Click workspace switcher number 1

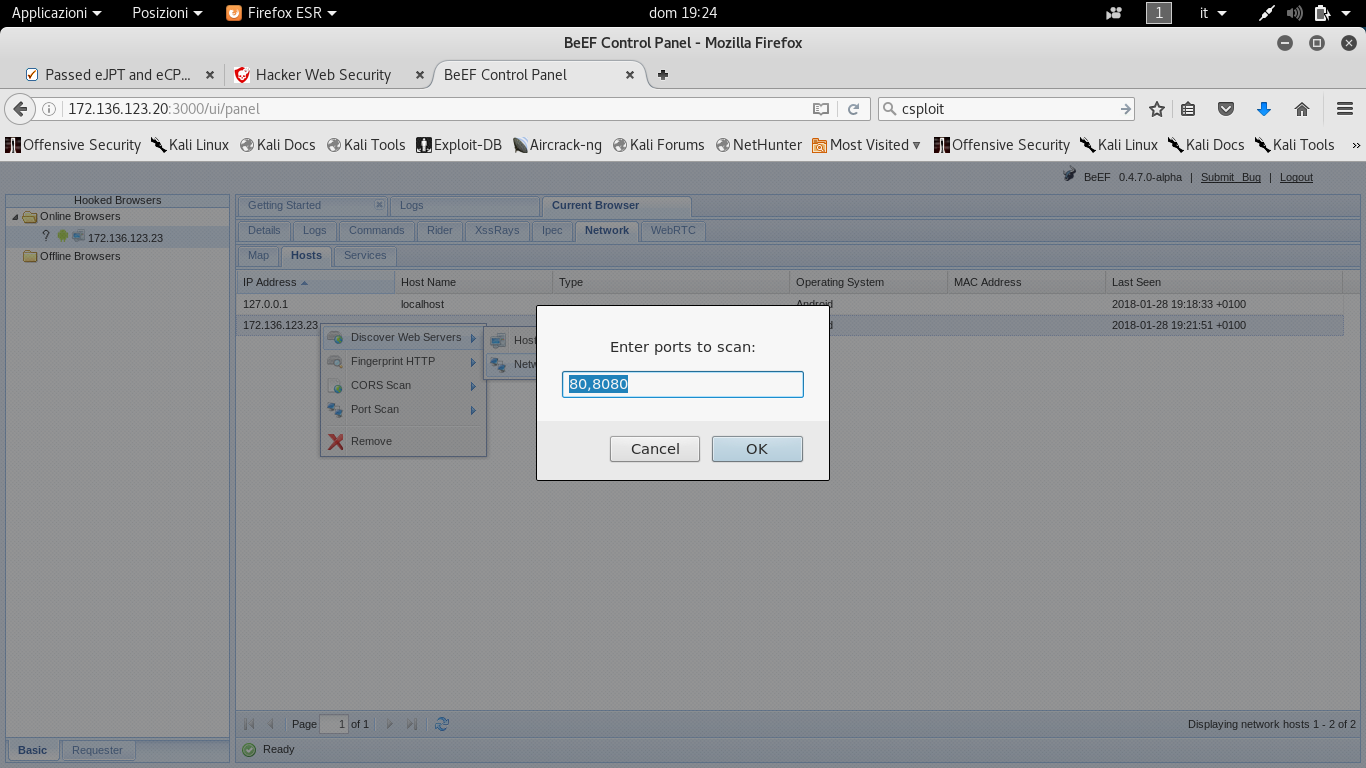click(1158, 13)
